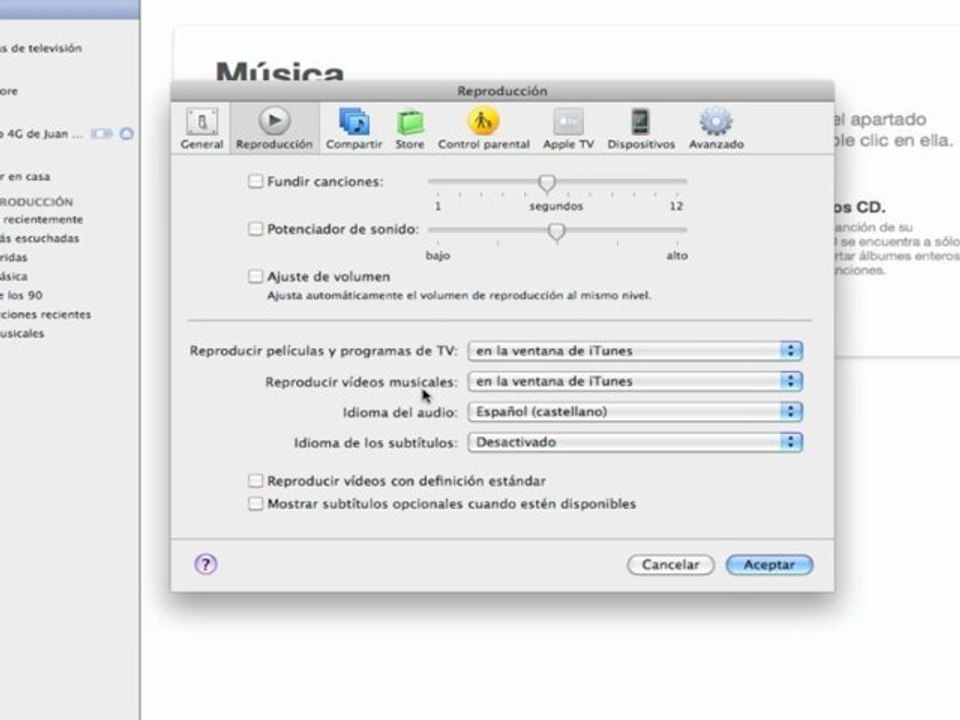
Task: Open the Avanzado gear icon
Action: [716, 129]
